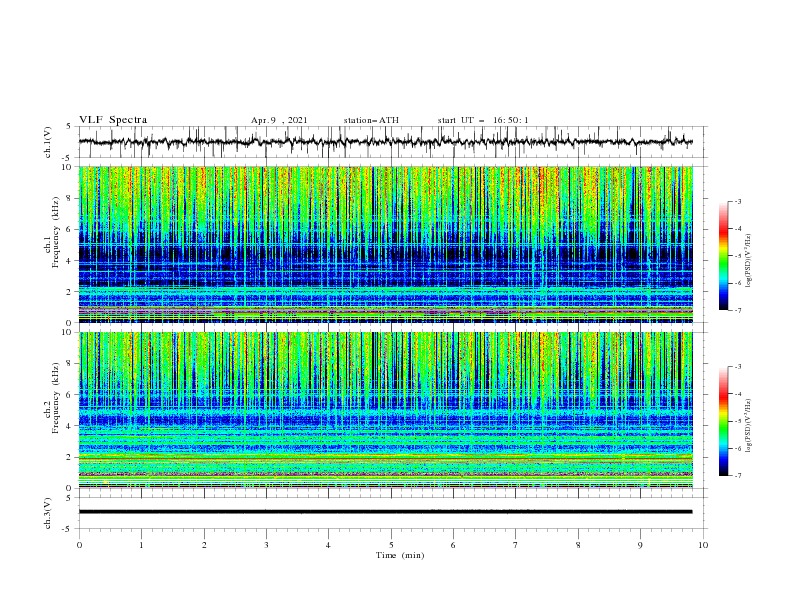Click time axis tick label "4"

pos(328,545)
